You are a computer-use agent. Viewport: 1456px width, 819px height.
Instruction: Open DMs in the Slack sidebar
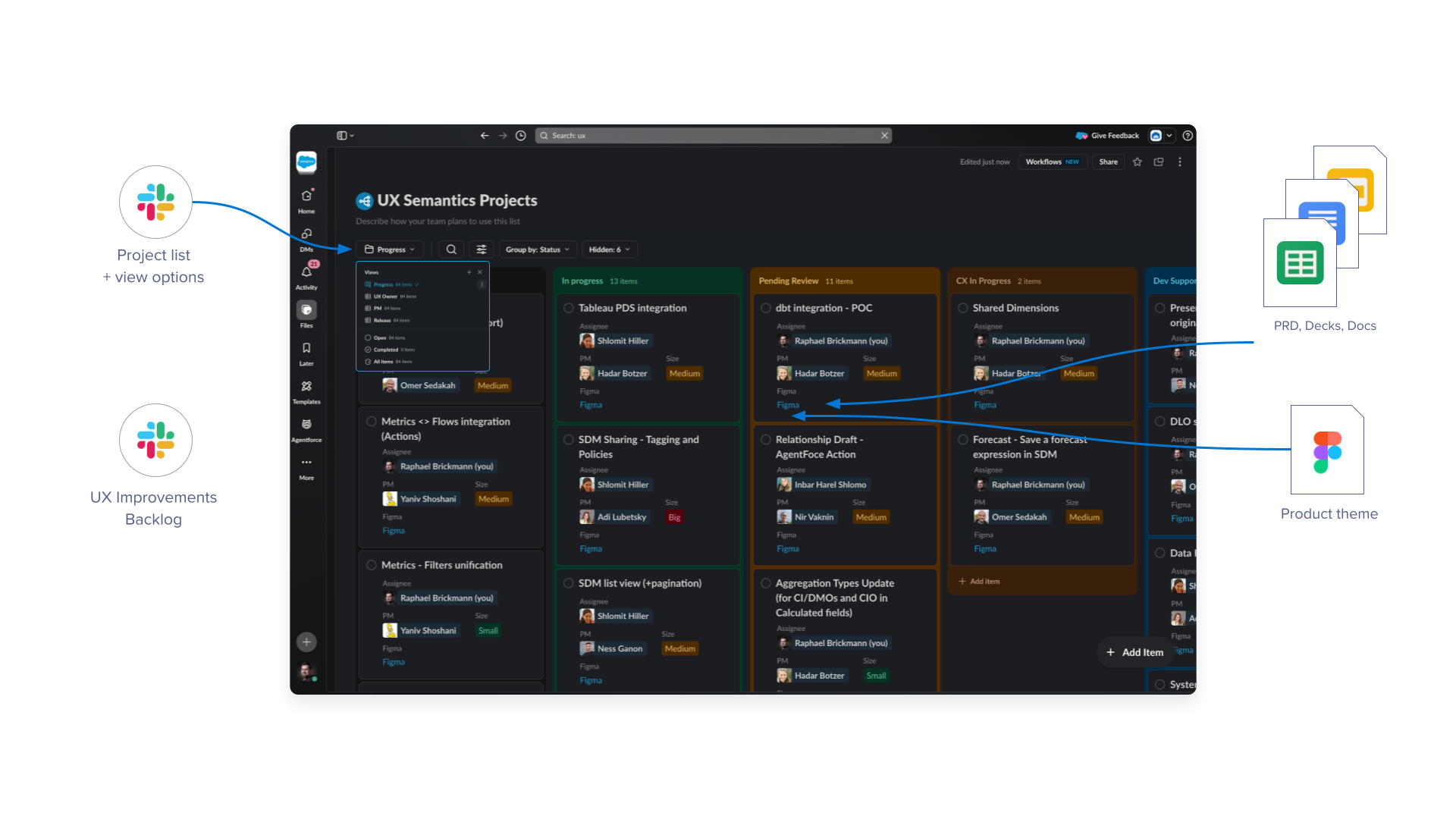point(306,240)
